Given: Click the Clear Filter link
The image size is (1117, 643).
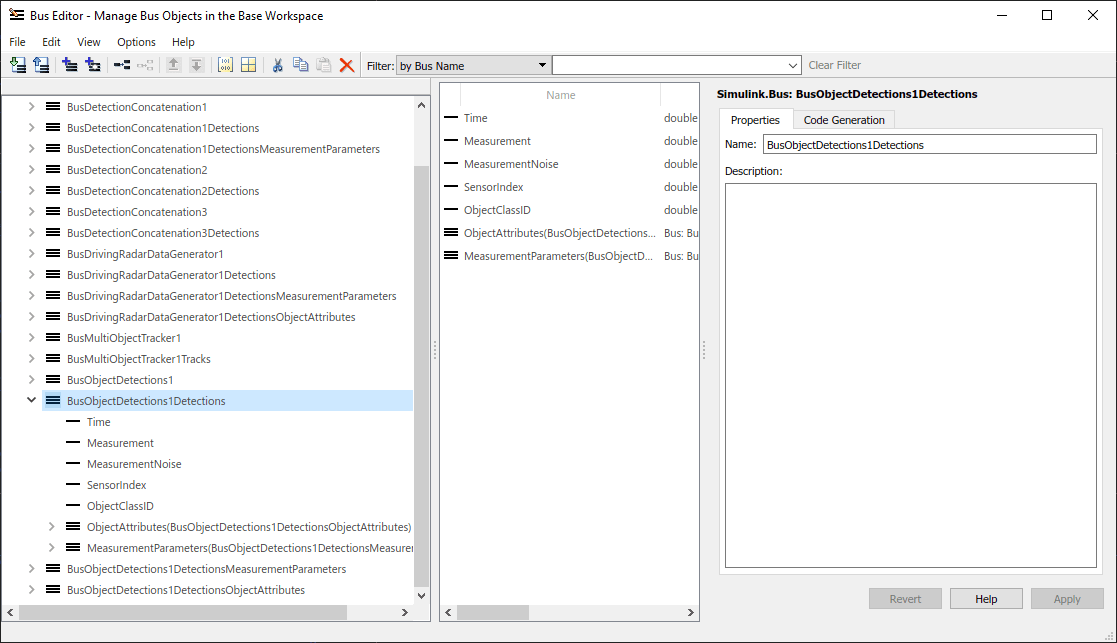Looking at the screenshot, I should [x=834, y=65].
